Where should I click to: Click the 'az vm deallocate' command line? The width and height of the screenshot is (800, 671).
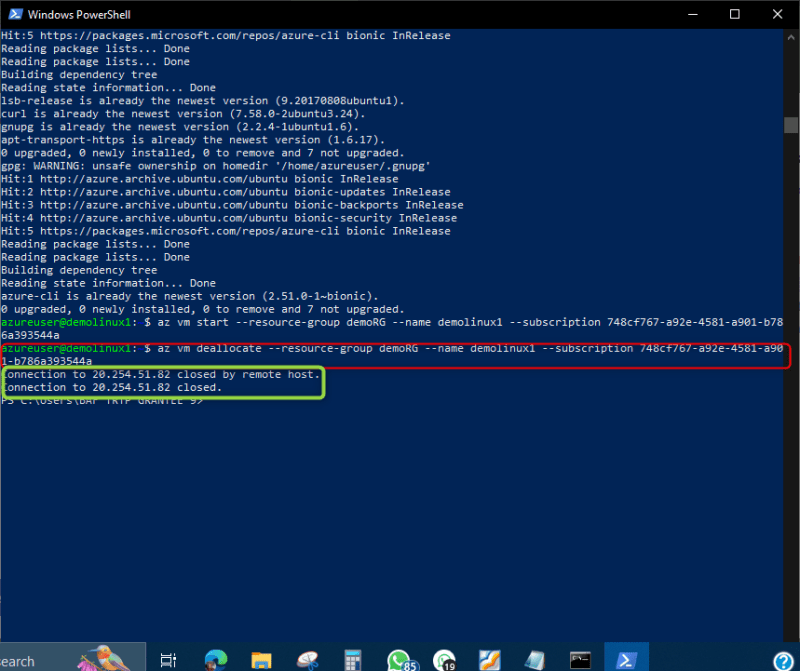point(392,355)
